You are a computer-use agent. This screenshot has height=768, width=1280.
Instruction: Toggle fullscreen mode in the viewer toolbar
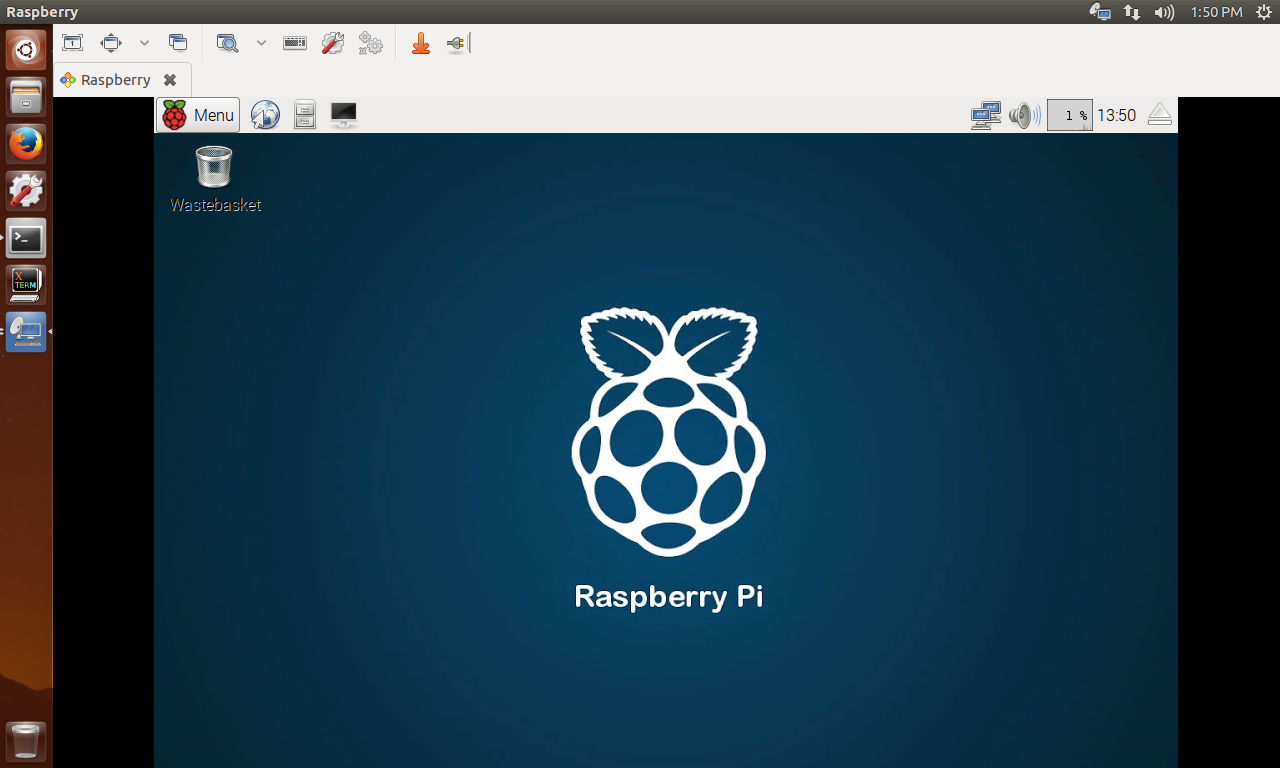point(72,43)
